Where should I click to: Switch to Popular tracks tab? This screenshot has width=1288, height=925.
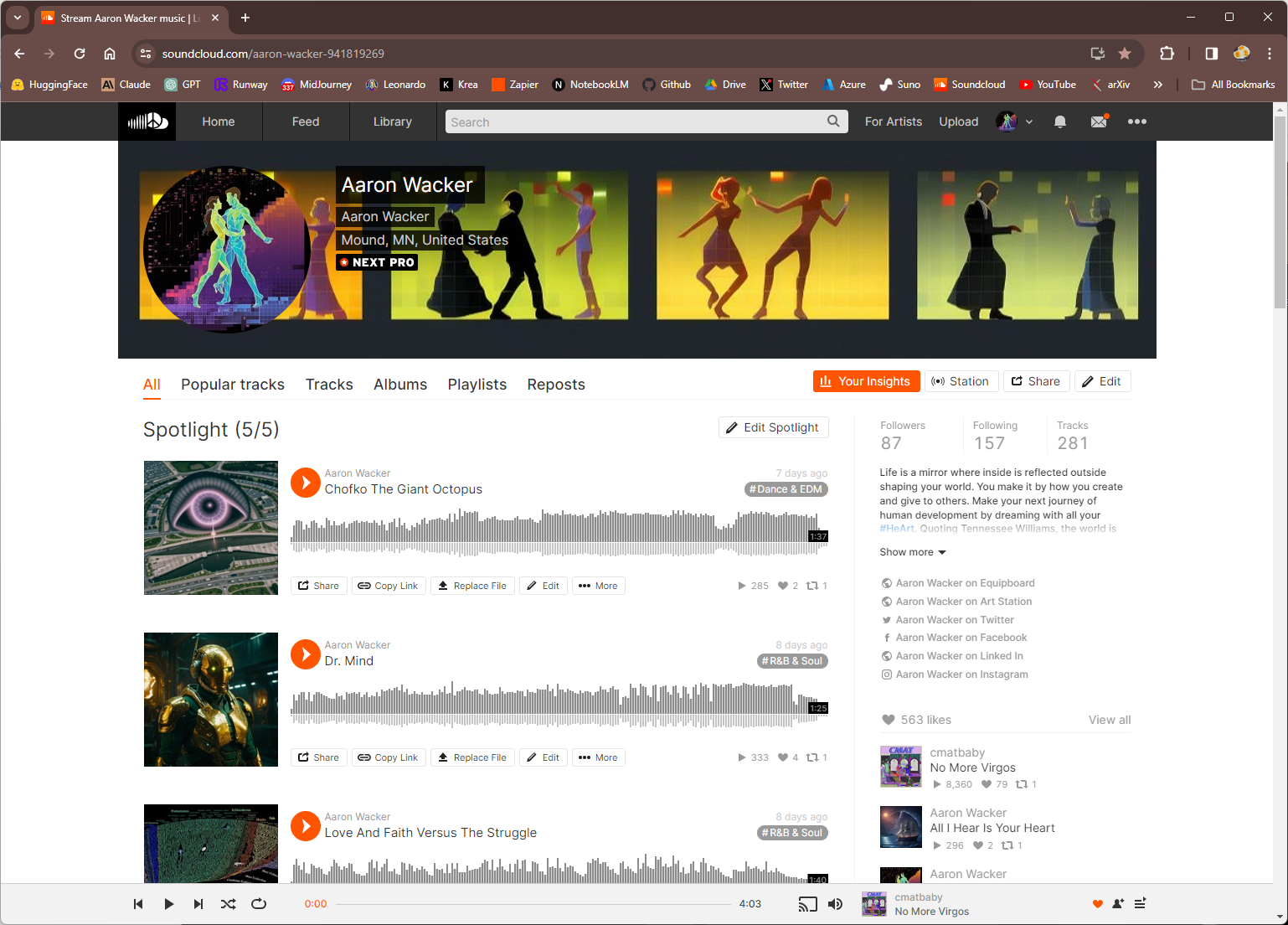233,385
